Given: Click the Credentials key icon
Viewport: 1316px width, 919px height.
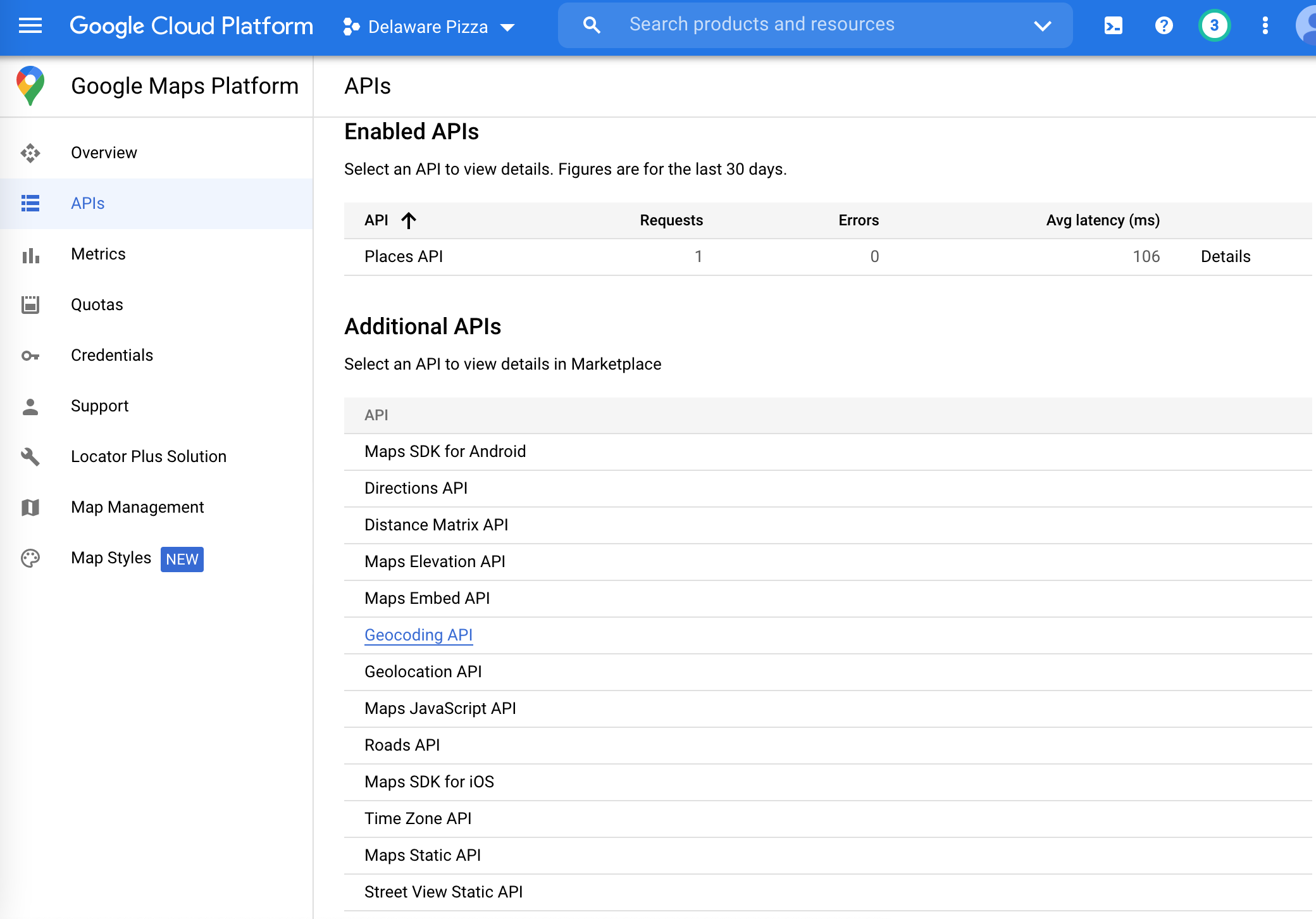Looking at the screenshot, I should click(30, 356).
